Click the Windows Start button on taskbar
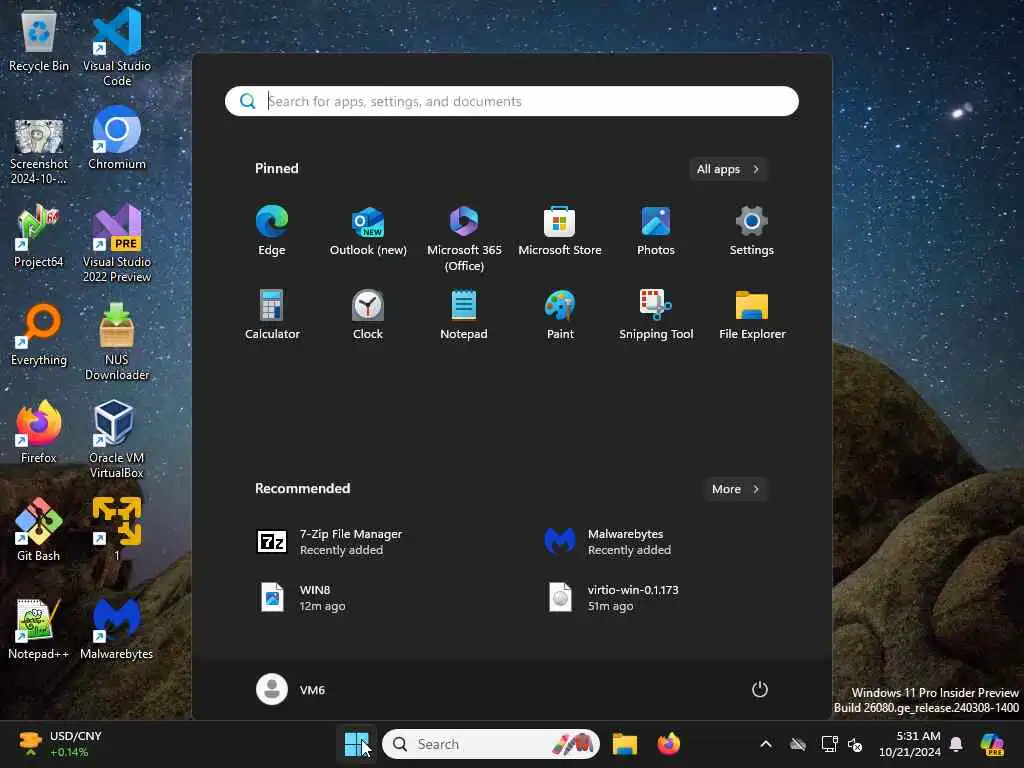The image size is (1024, 768). 357,744
